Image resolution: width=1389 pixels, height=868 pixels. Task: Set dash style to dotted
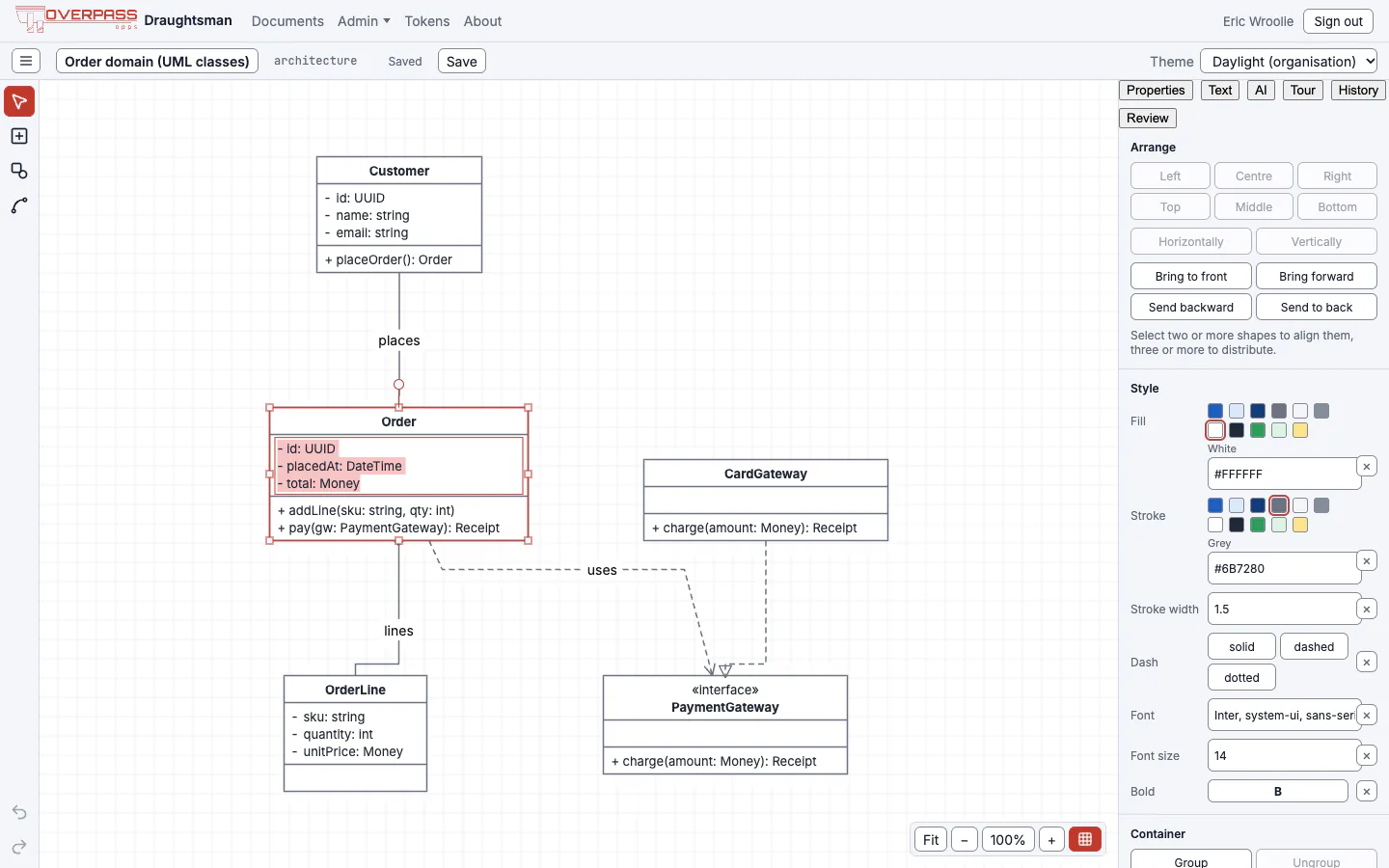point(1241,677)
